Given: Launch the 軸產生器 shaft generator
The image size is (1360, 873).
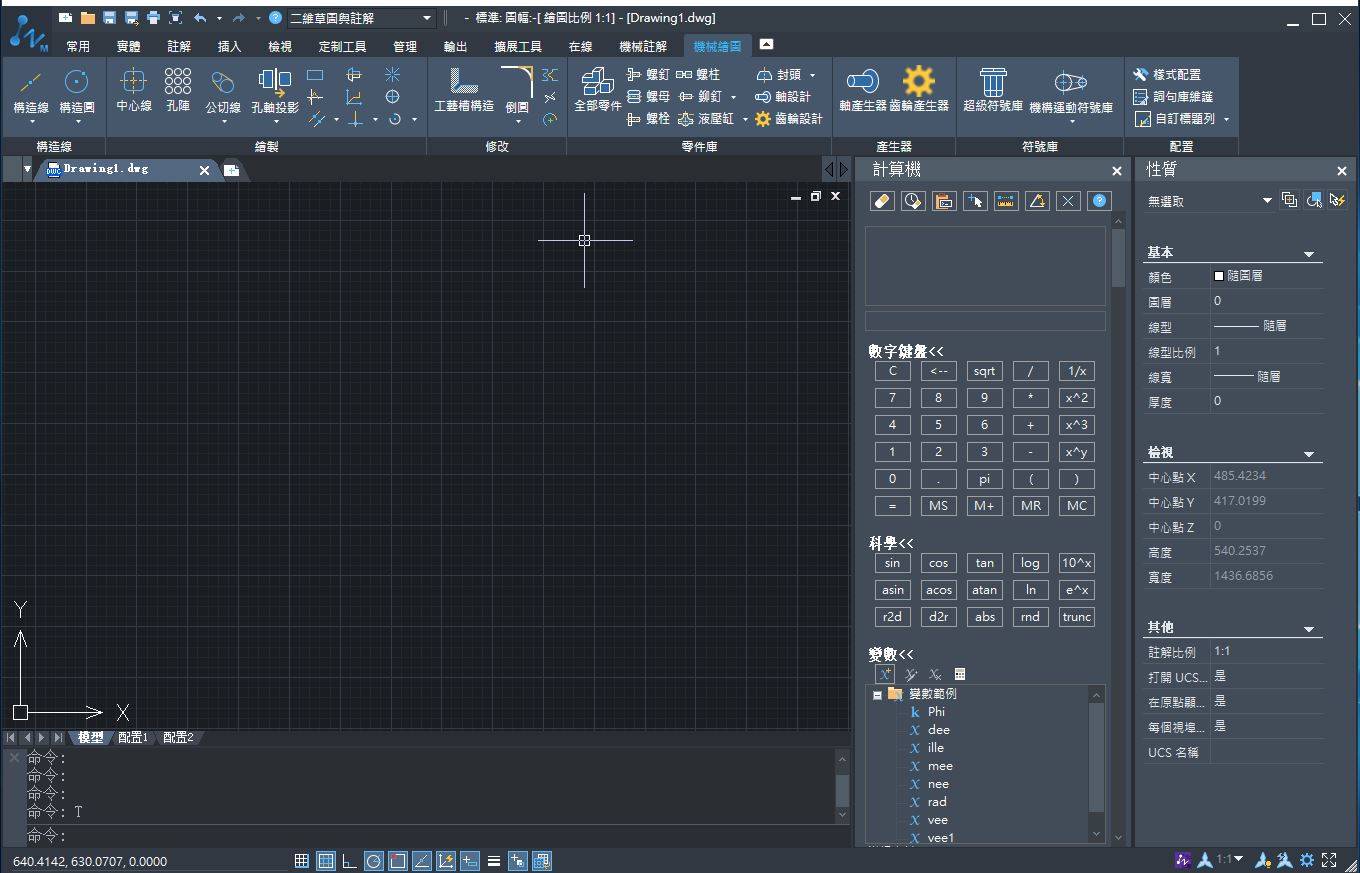Looking at the screenshot, I should pos(863,90).
